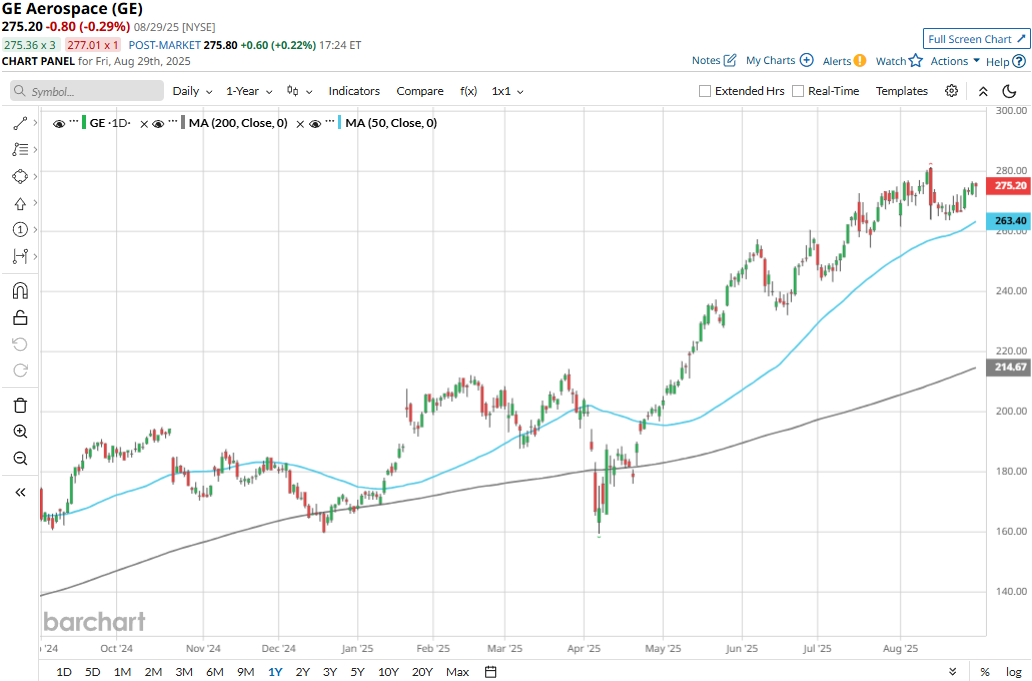Open the Actions dropdown menu
1032x681 pixels.
coord(955,61)
